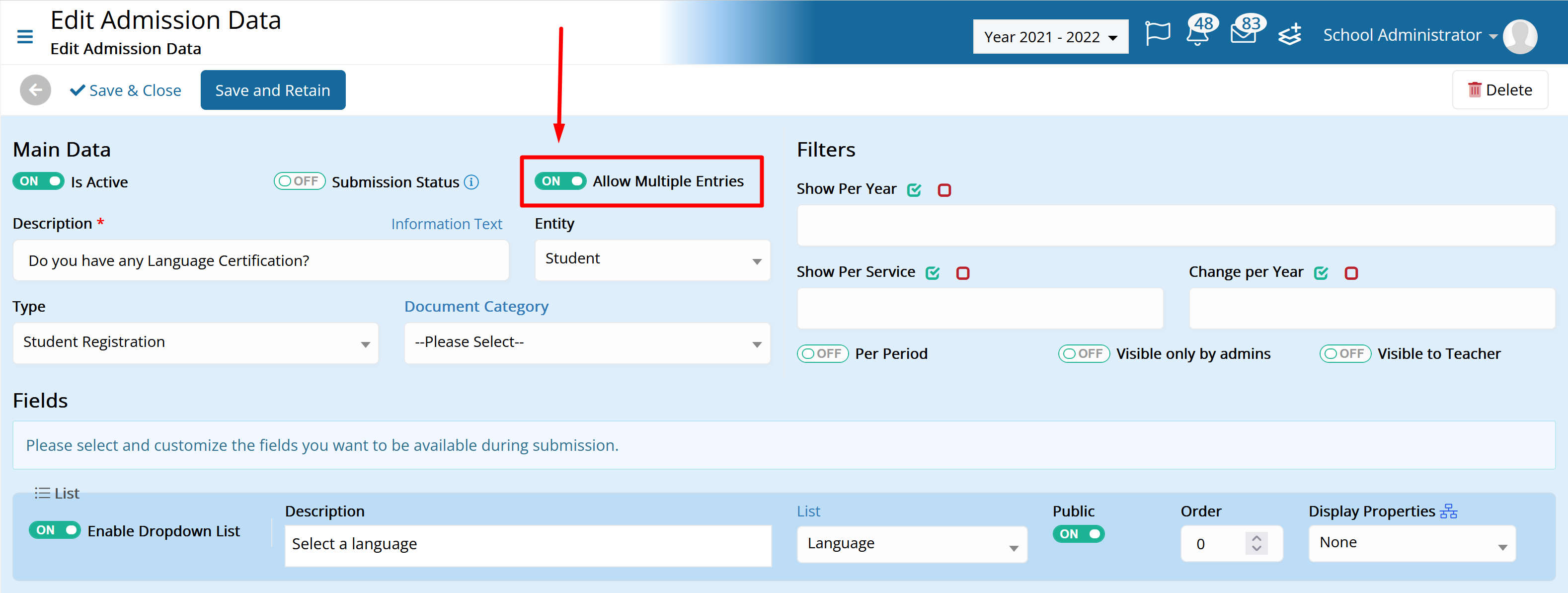Open the Year 2021 - 2022 dropdown
The height and width of the screenshot is (593, 1568).
pyautogui.click(x=1050, y=37)
